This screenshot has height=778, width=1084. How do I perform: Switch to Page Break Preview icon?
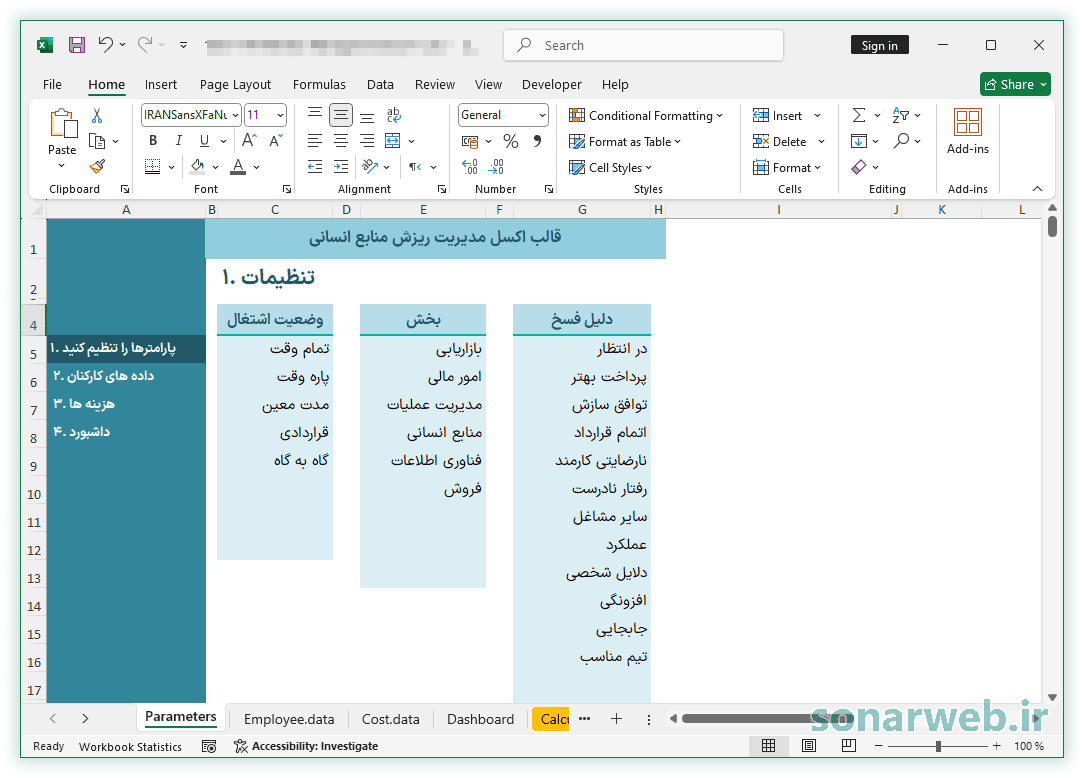click(x=849, y=745)
